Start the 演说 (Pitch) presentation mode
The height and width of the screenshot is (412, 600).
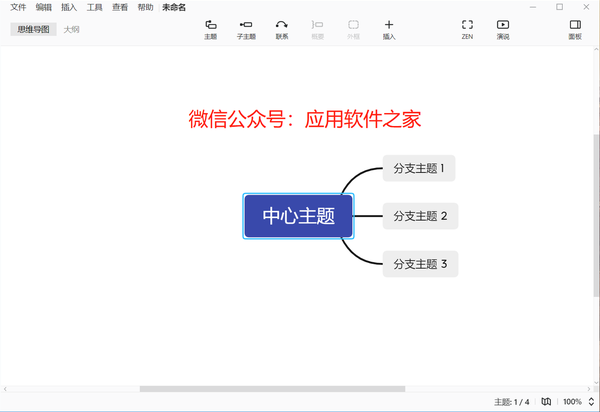coord(502,28)
